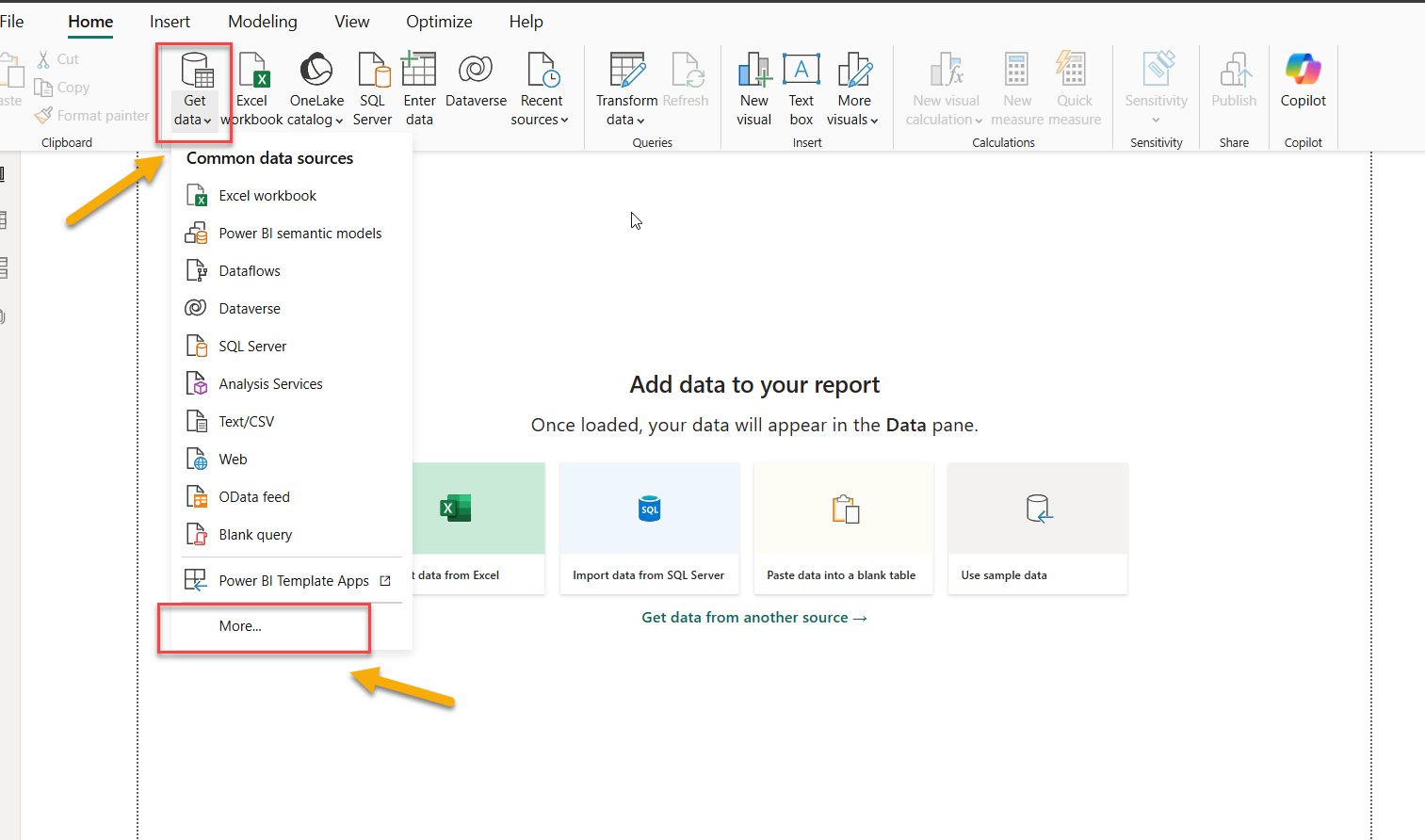Switch to the Modeling tab

[263, 21]
